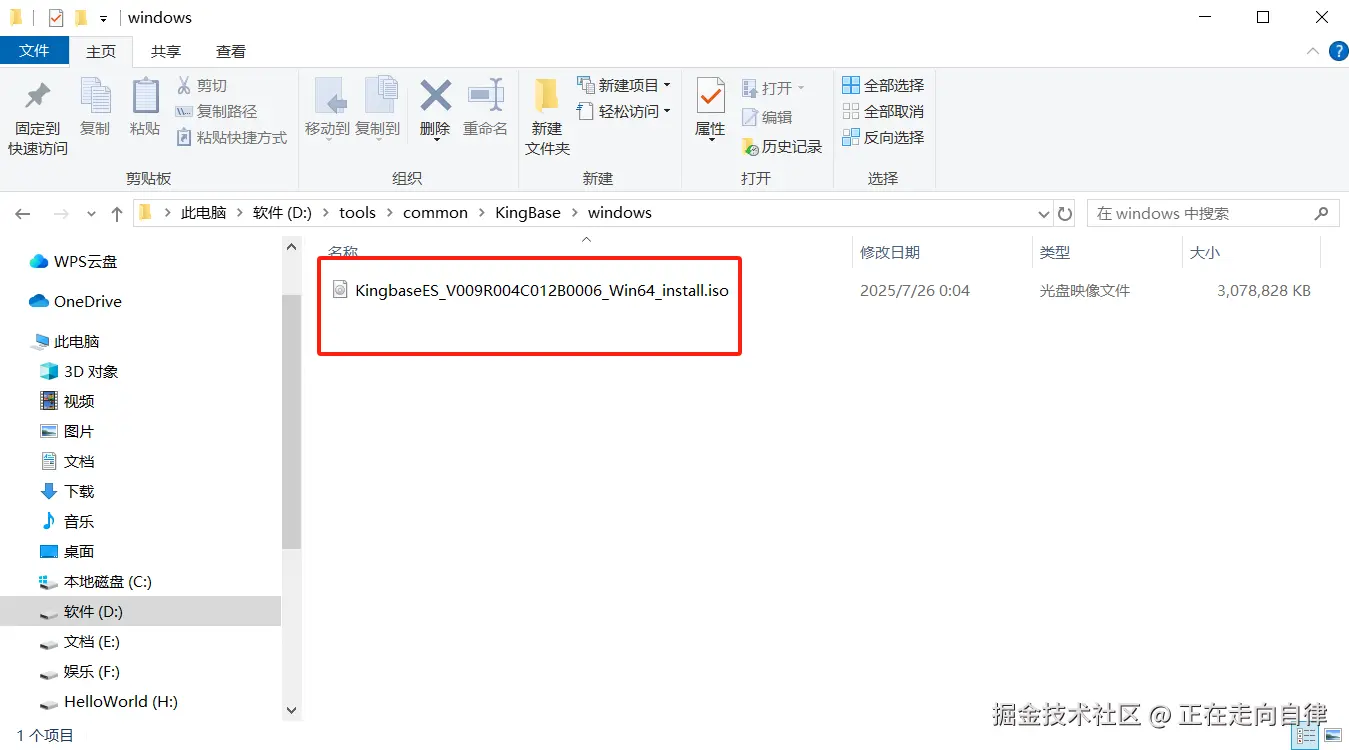Image resolution: width=1349 pixels, height=750 pixels.
Task: Switch to the 主页 home tab
Action: (x=101, y=51)
